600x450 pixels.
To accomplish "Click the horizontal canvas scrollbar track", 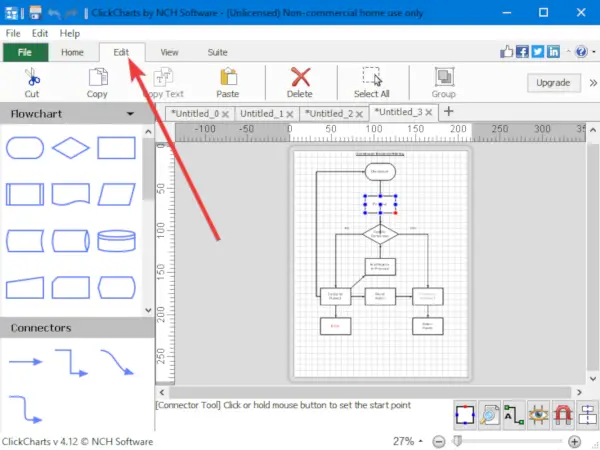I will pos(370,392).
